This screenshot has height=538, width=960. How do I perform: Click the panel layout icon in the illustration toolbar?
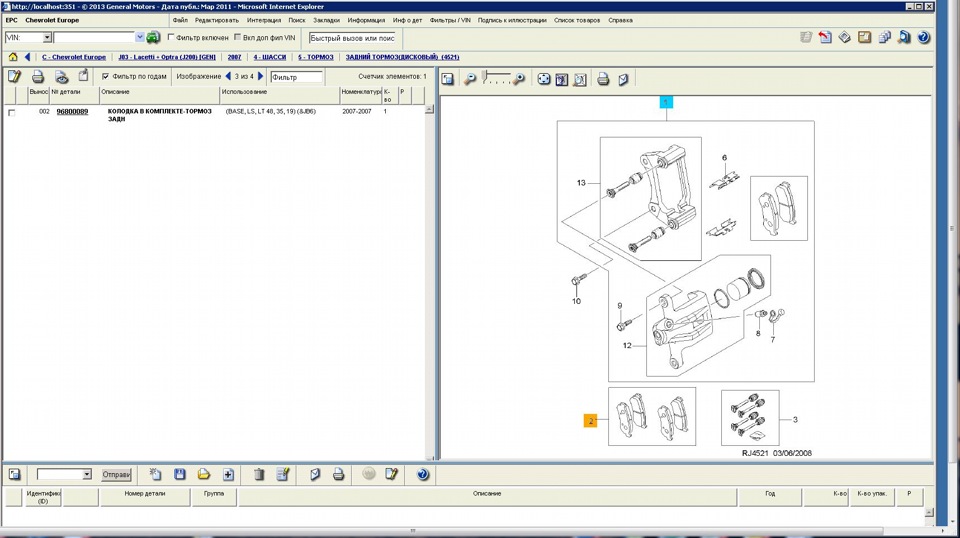(448, 79)
